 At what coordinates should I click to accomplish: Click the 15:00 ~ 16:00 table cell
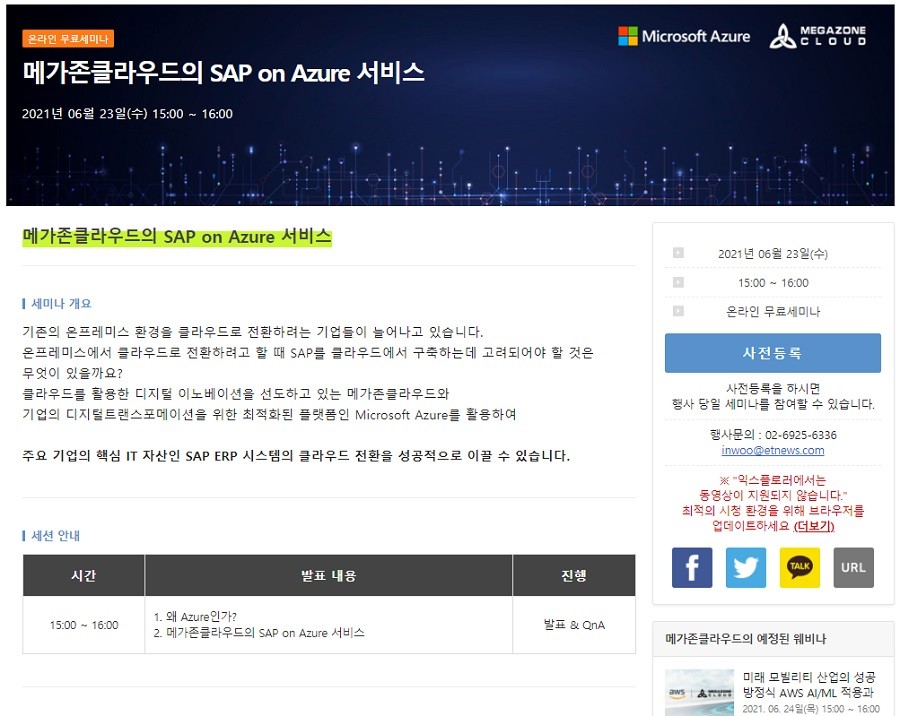84,625
